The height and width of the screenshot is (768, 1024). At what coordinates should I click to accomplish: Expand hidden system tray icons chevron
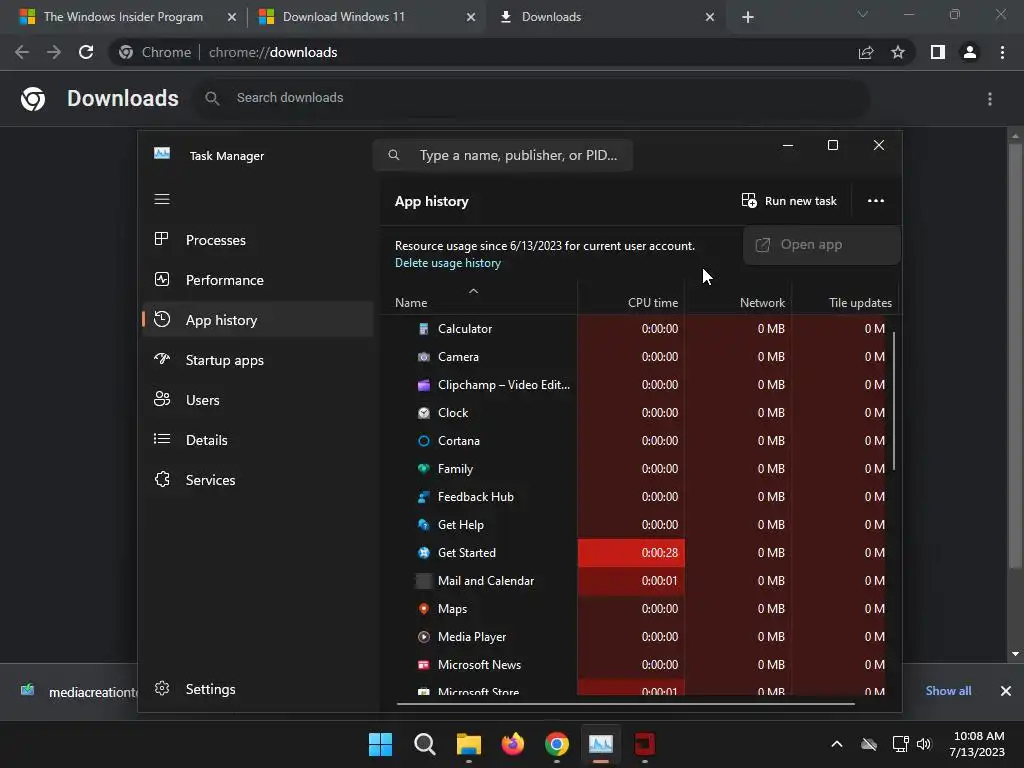tap(837, 744)
